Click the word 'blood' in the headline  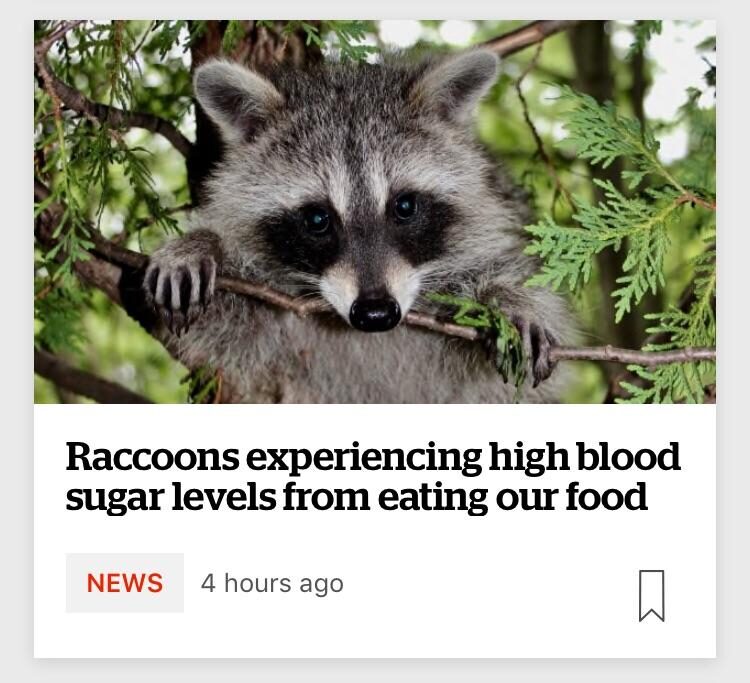click(x=629, y=456)
